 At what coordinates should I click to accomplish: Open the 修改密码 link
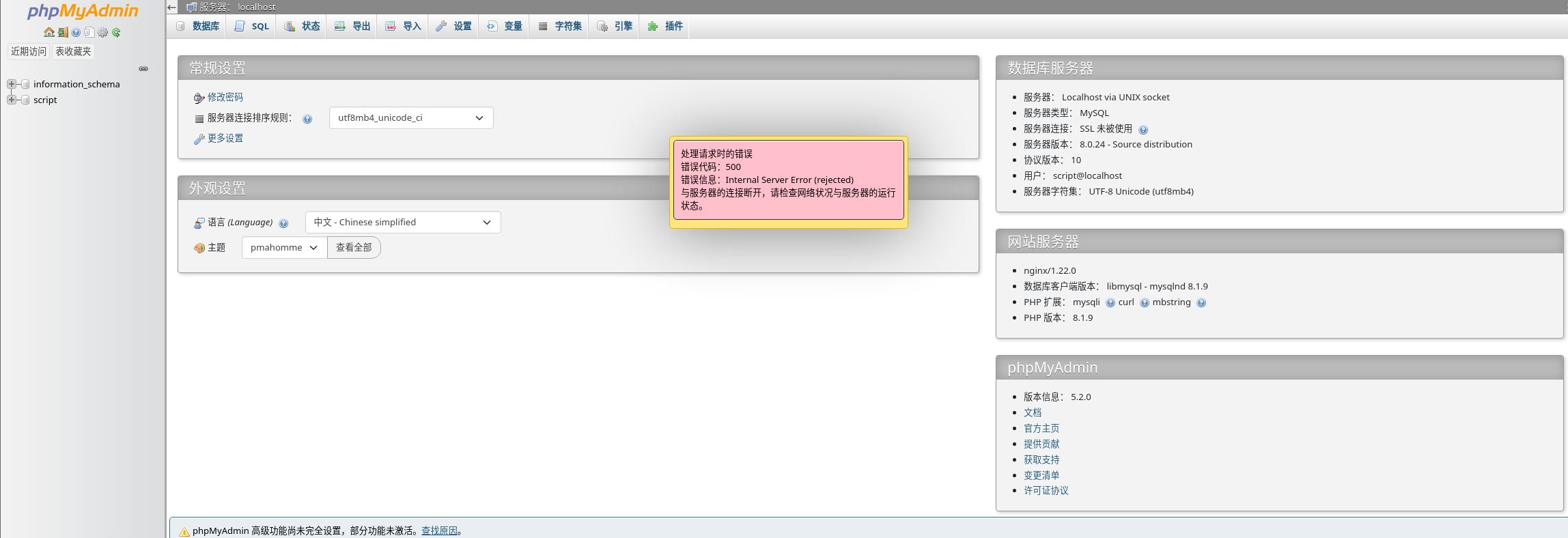pyautogui.click(x=225, y=97)
